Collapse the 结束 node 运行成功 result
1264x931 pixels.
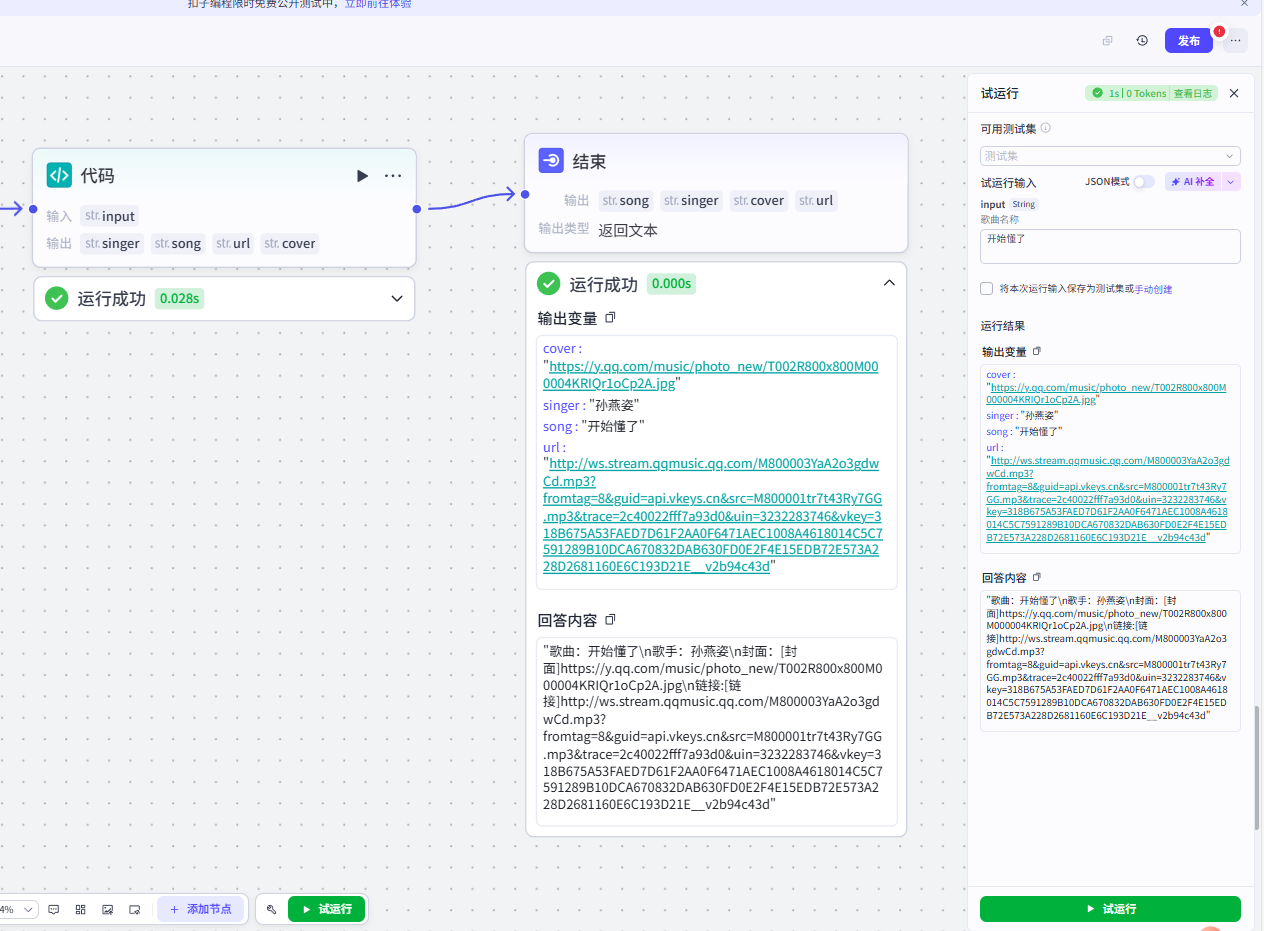pos(889,283)
